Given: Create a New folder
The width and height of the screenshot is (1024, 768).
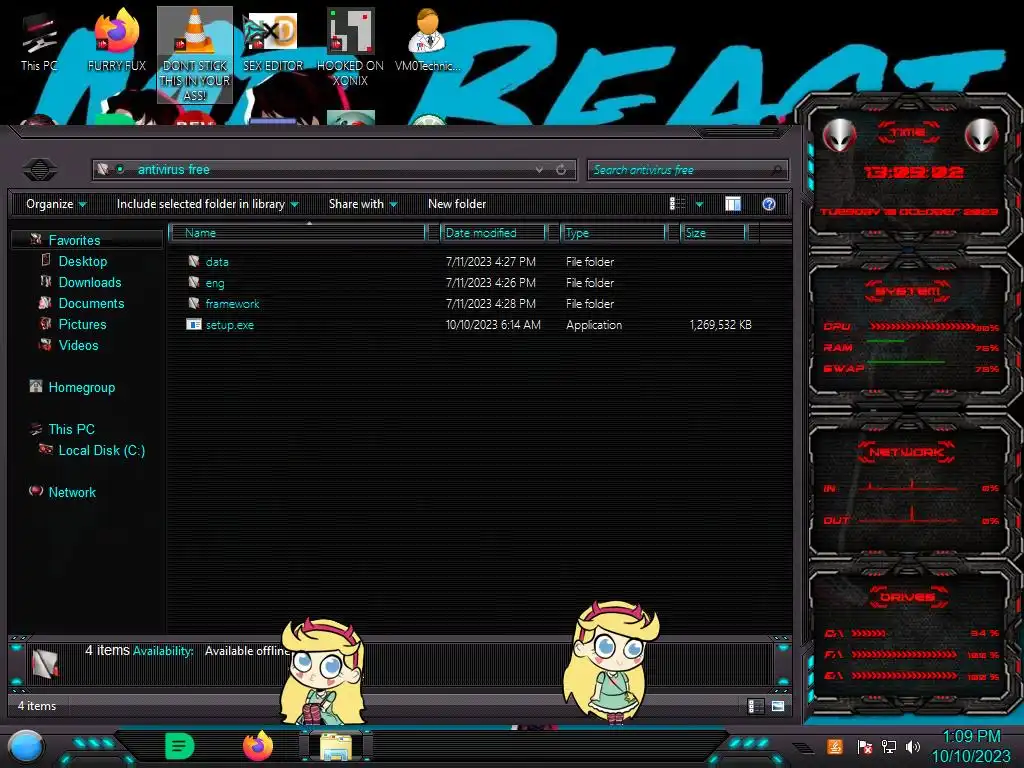Looking at the screenshot, I should pyautogui.click(x=457, y=204).
